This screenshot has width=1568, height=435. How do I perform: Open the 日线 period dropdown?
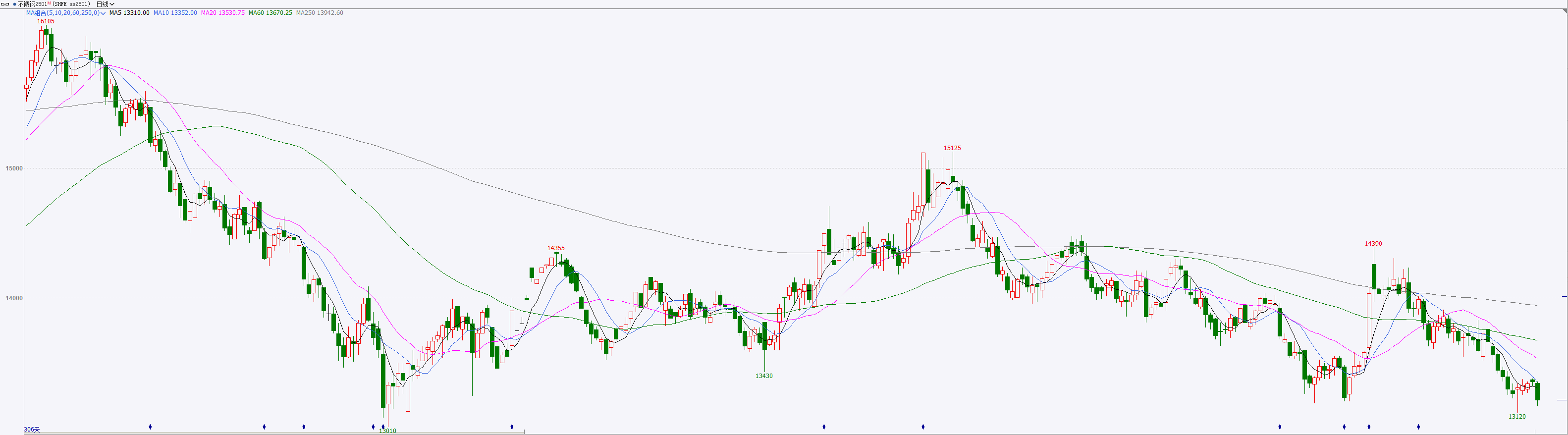click(x=106, y=4)
